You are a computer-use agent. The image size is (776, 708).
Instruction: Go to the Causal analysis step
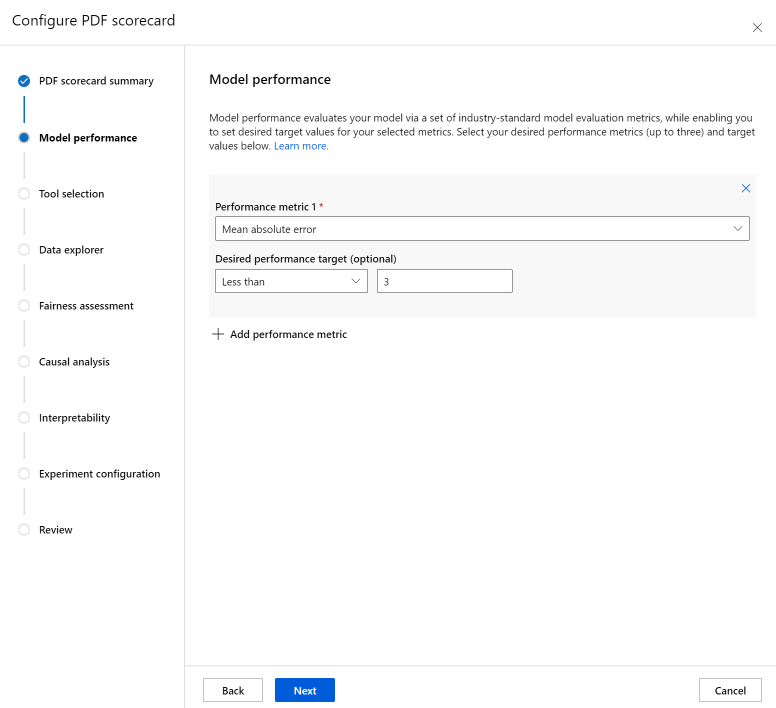[74, 362]
